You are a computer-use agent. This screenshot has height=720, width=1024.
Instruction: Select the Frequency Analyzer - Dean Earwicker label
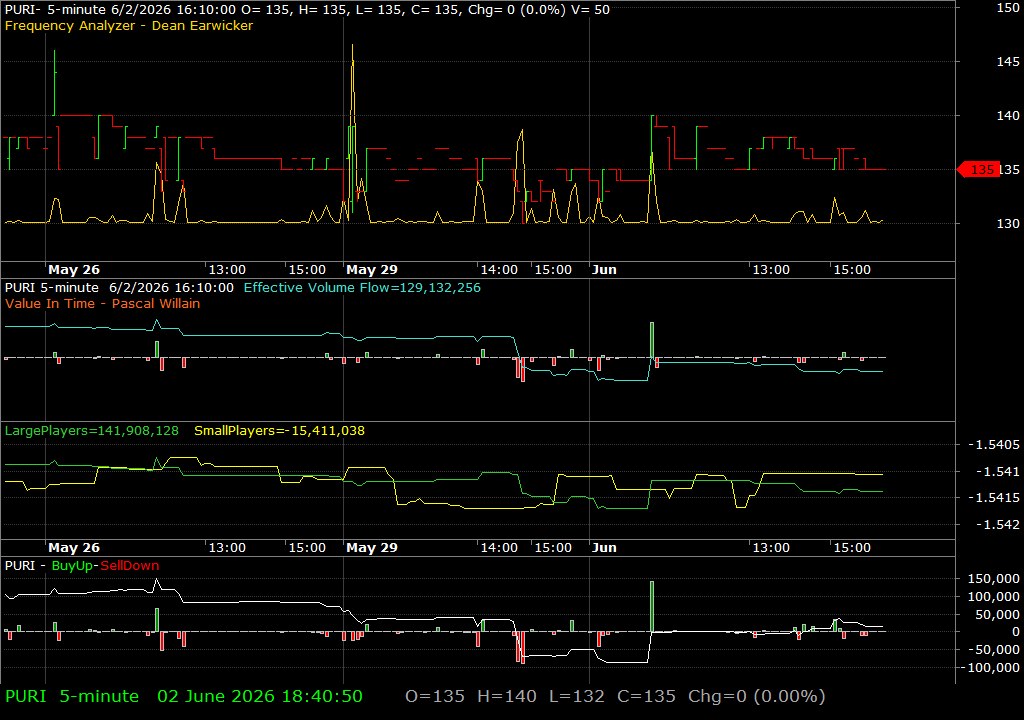tap(129, 25)
